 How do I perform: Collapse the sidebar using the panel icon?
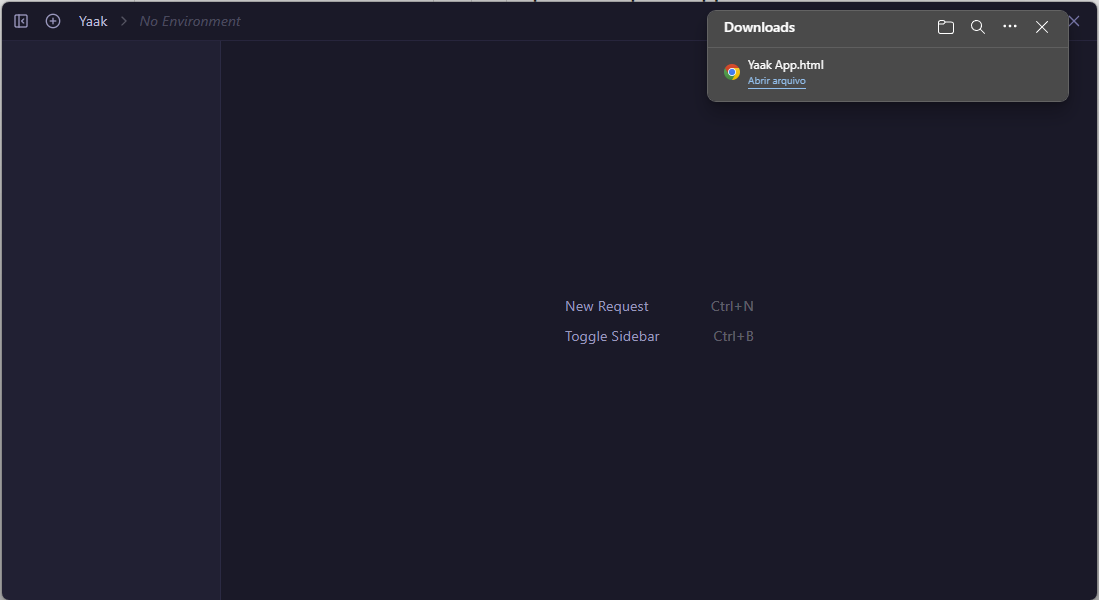(x=21, y=21)
